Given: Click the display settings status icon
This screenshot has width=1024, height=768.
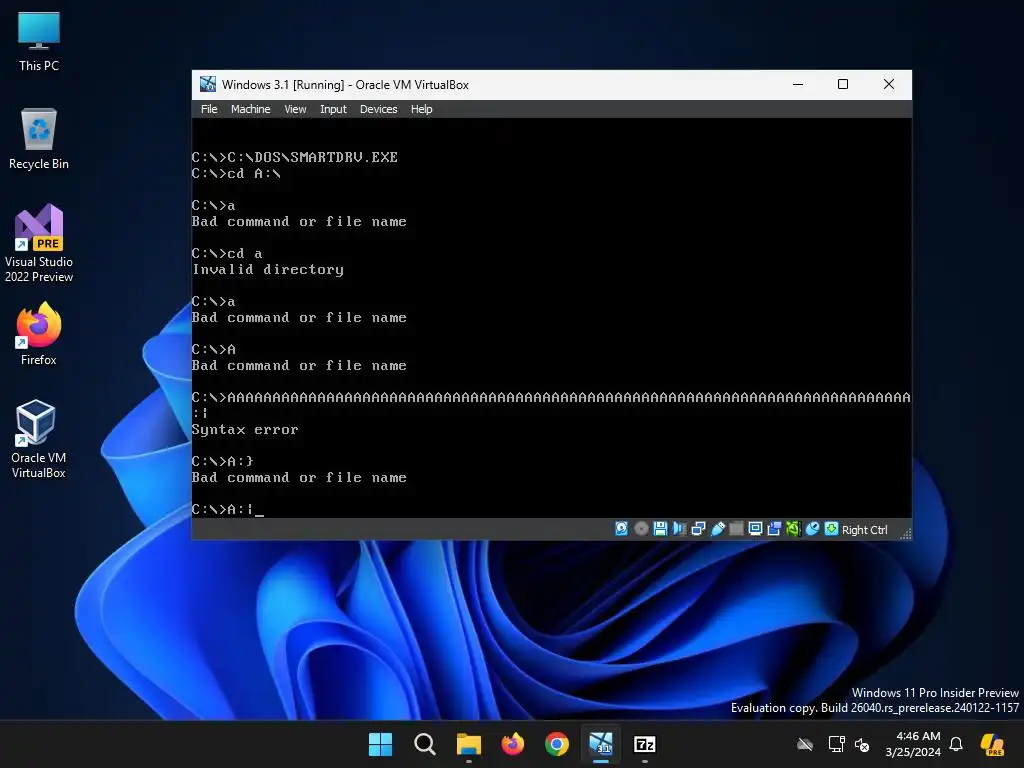Looking at the screenshot, I should [x=755, y=529].
